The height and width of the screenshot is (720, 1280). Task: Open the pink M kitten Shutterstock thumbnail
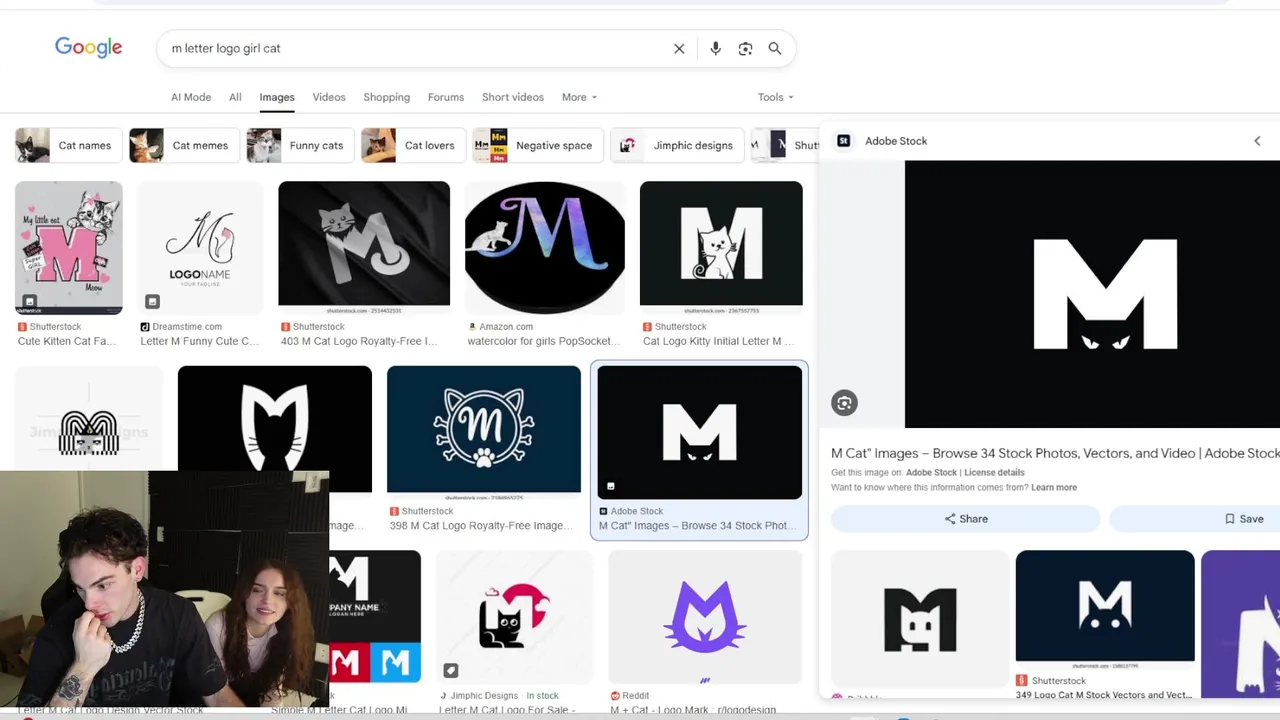click(69, 247)
